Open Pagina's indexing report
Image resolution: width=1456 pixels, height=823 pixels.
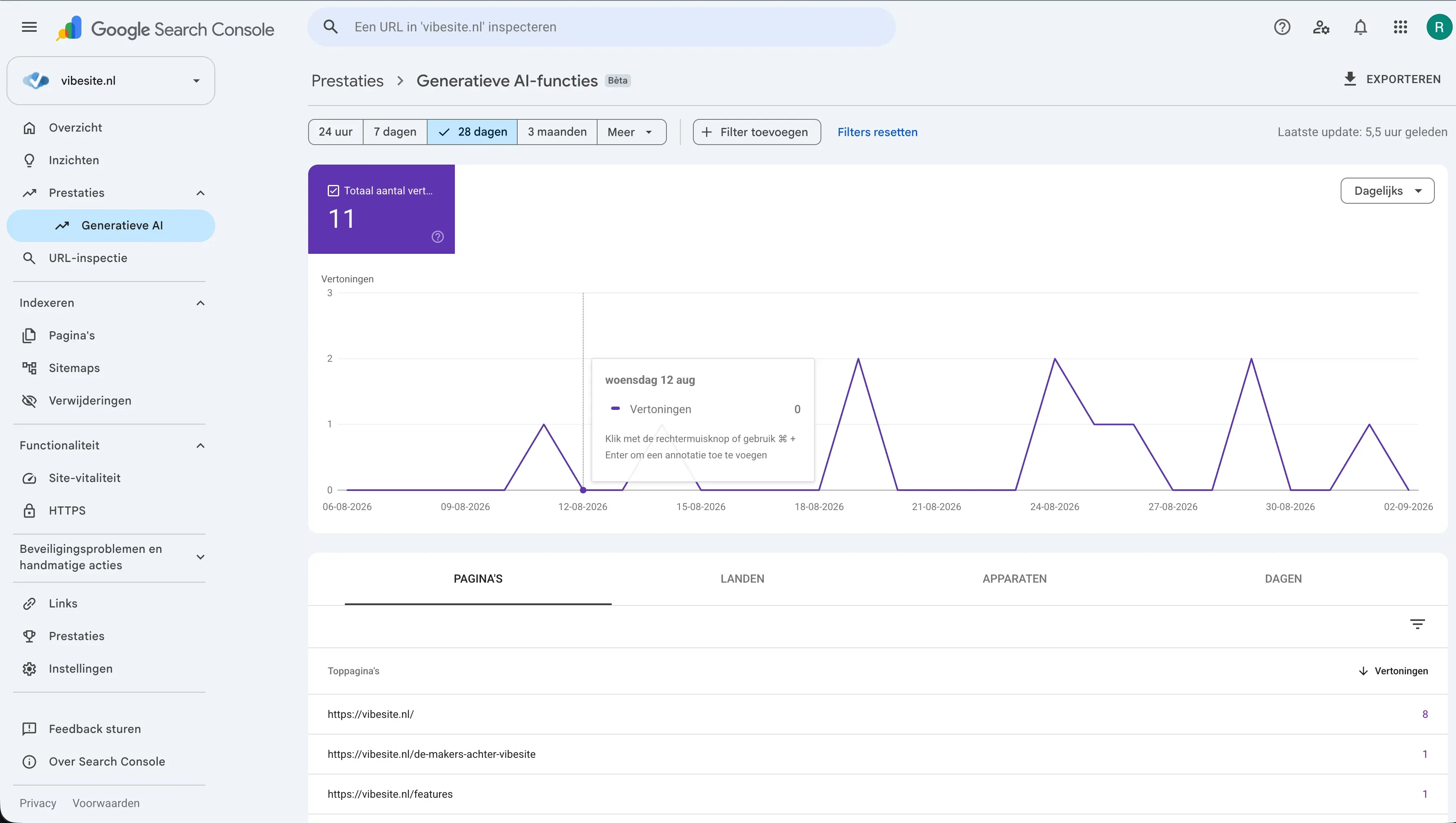111,336
